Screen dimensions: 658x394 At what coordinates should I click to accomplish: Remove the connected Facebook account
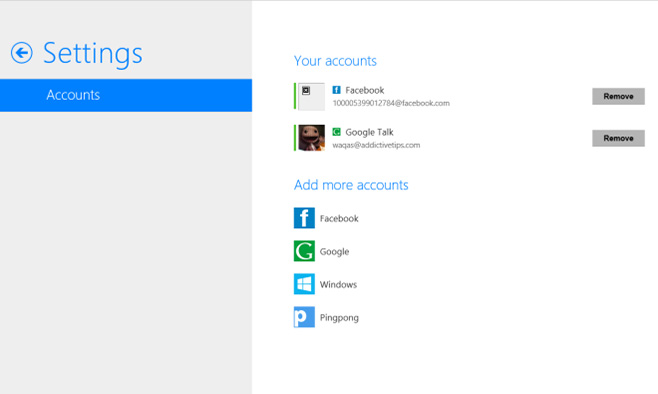tap(618, 96)
